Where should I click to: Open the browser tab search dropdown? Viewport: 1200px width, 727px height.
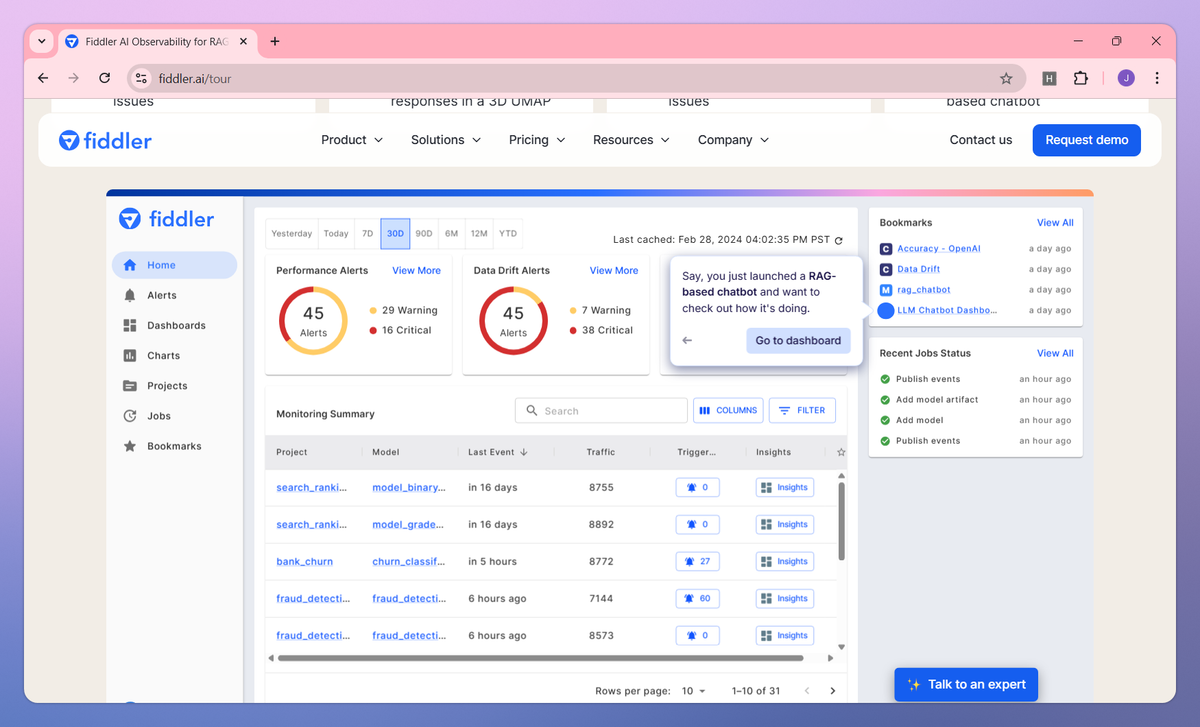[41, 41]
